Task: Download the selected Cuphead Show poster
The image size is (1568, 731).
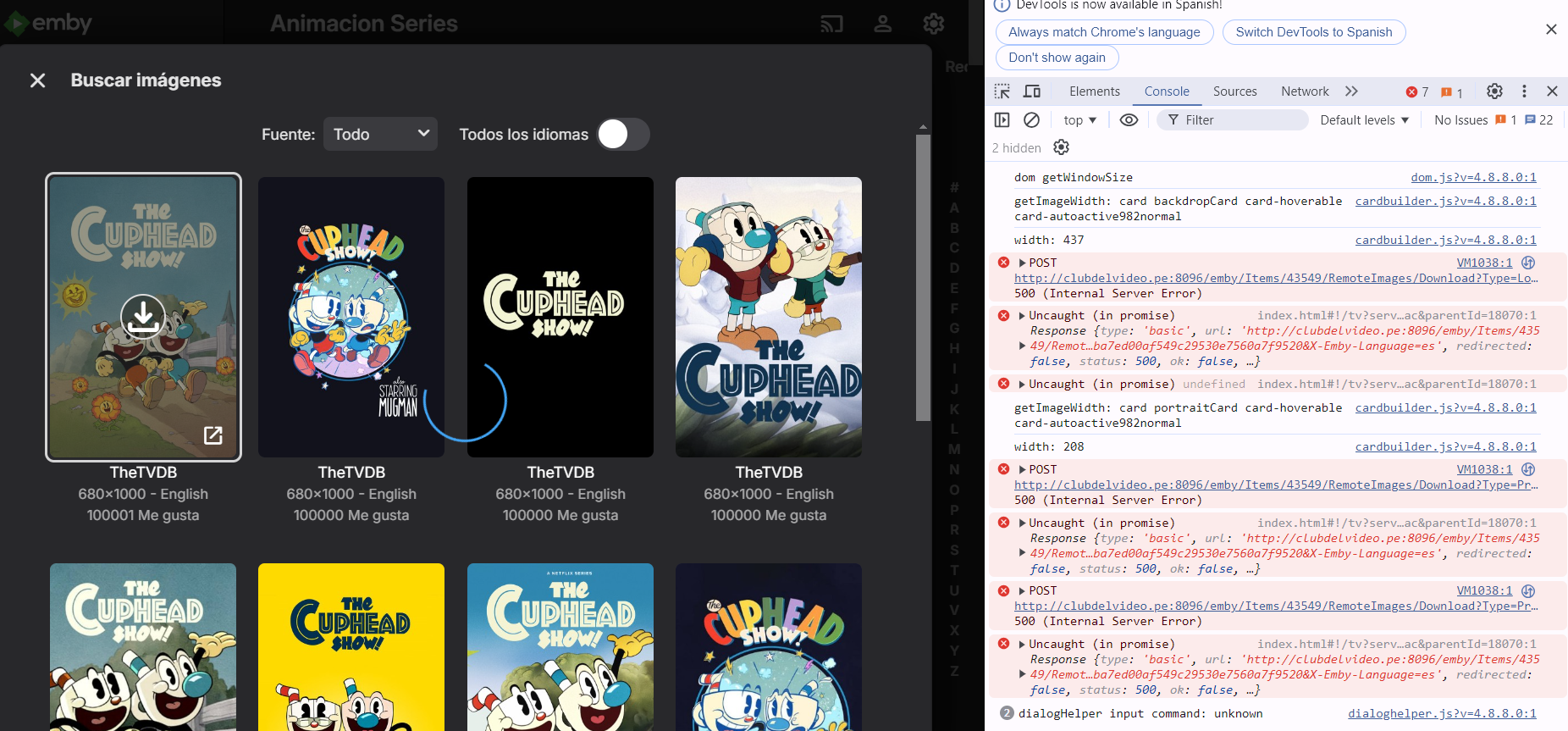Action: coord(143,316)
